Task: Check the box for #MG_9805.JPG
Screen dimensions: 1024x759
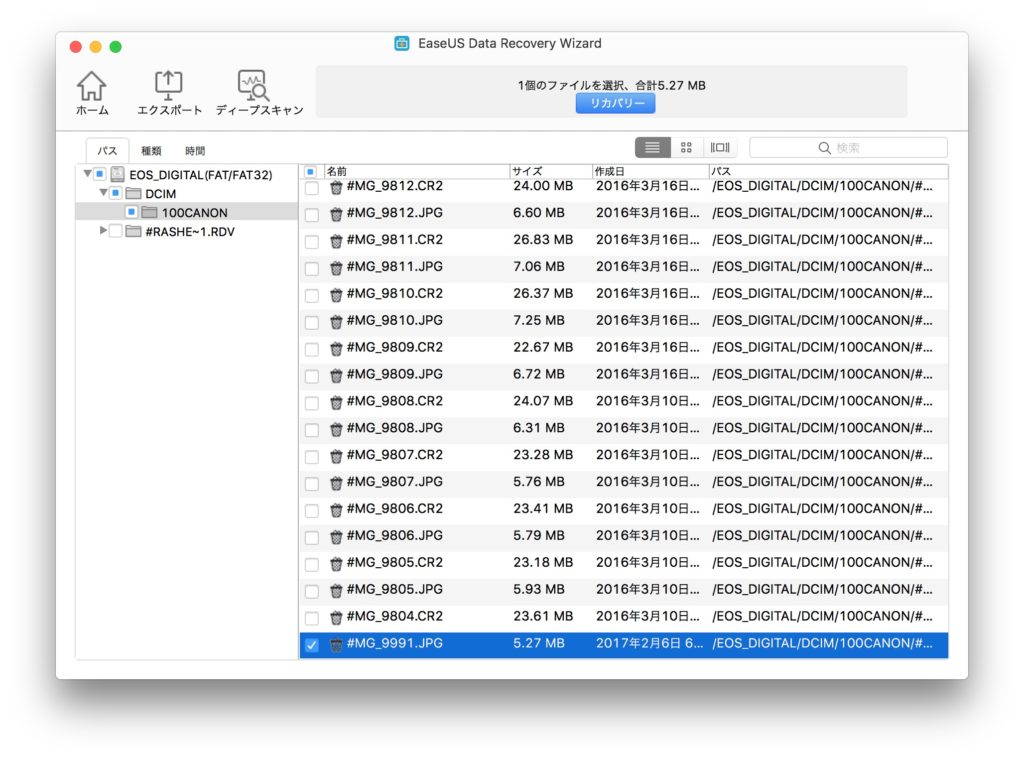Action: click(312, 591)
